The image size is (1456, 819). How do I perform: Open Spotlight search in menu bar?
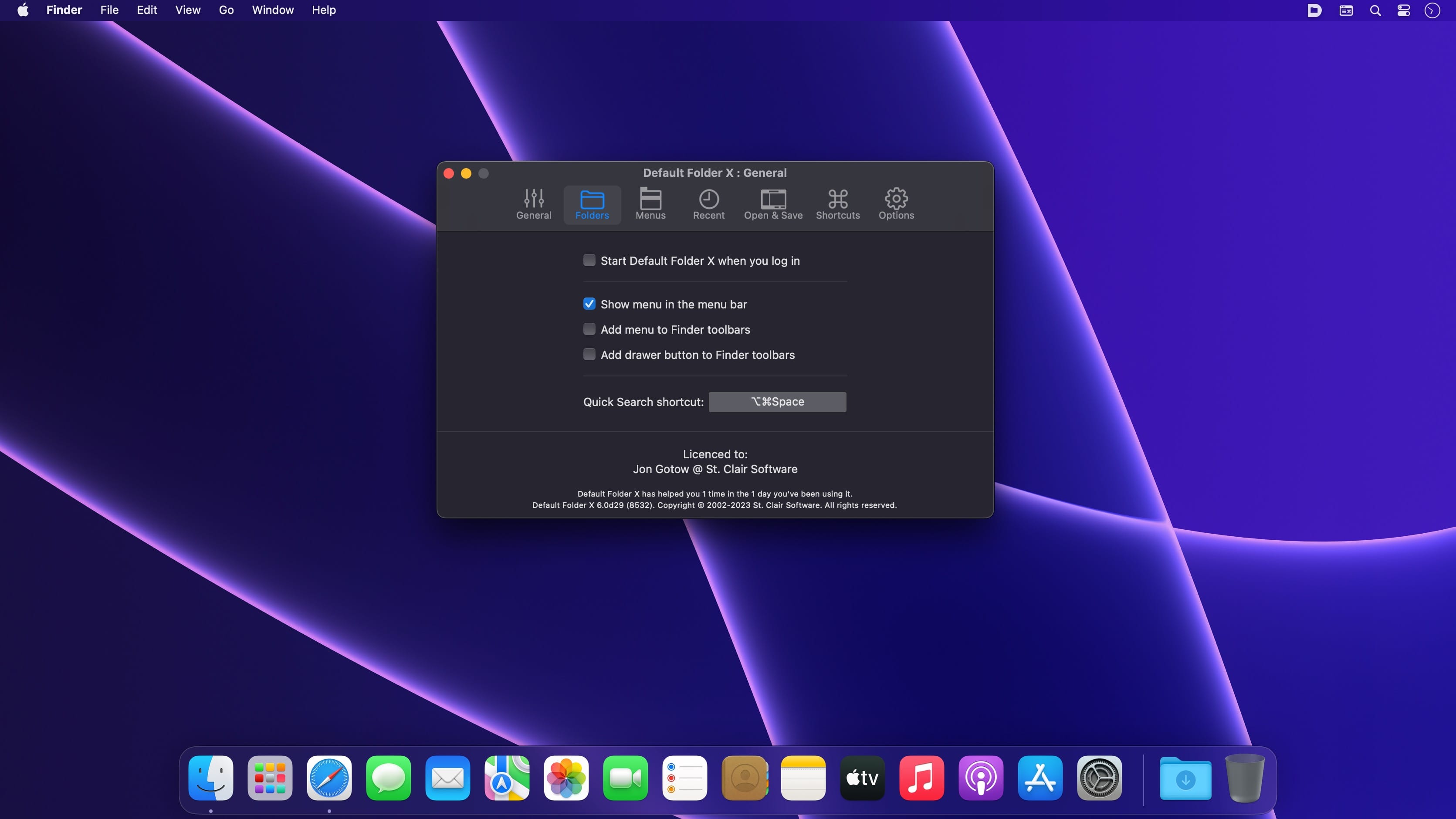1375,10
